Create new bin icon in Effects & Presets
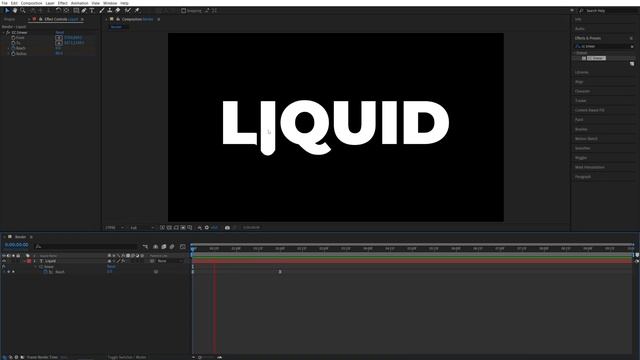Viewport: 640px width, 360px height. click(632, 64)
